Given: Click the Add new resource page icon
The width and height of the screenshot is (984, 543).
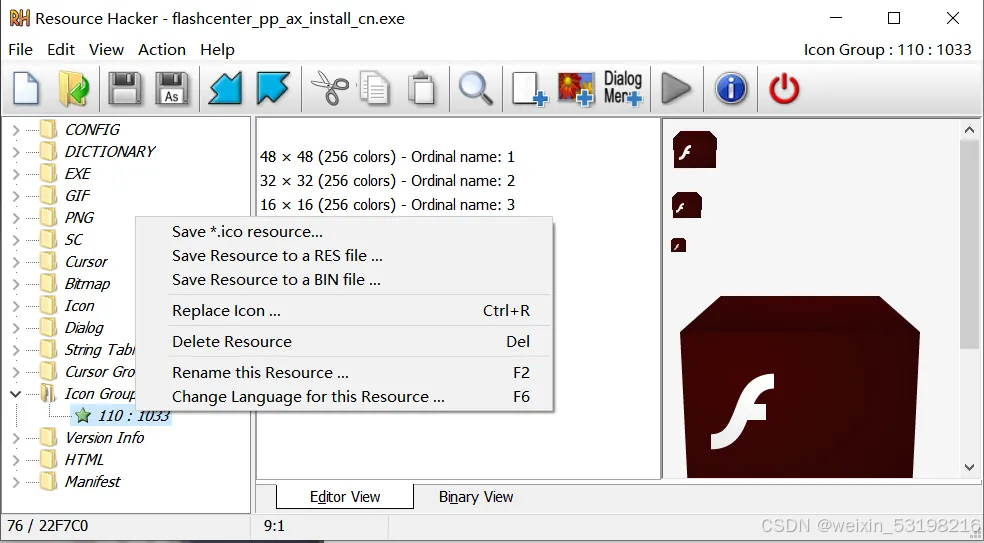Looking at the screenshot, I should coord(529,89).
